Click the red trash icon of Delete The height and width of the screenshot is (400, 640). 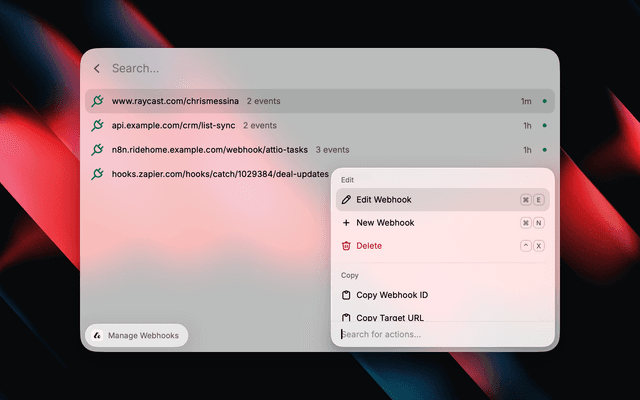(346, 246)
